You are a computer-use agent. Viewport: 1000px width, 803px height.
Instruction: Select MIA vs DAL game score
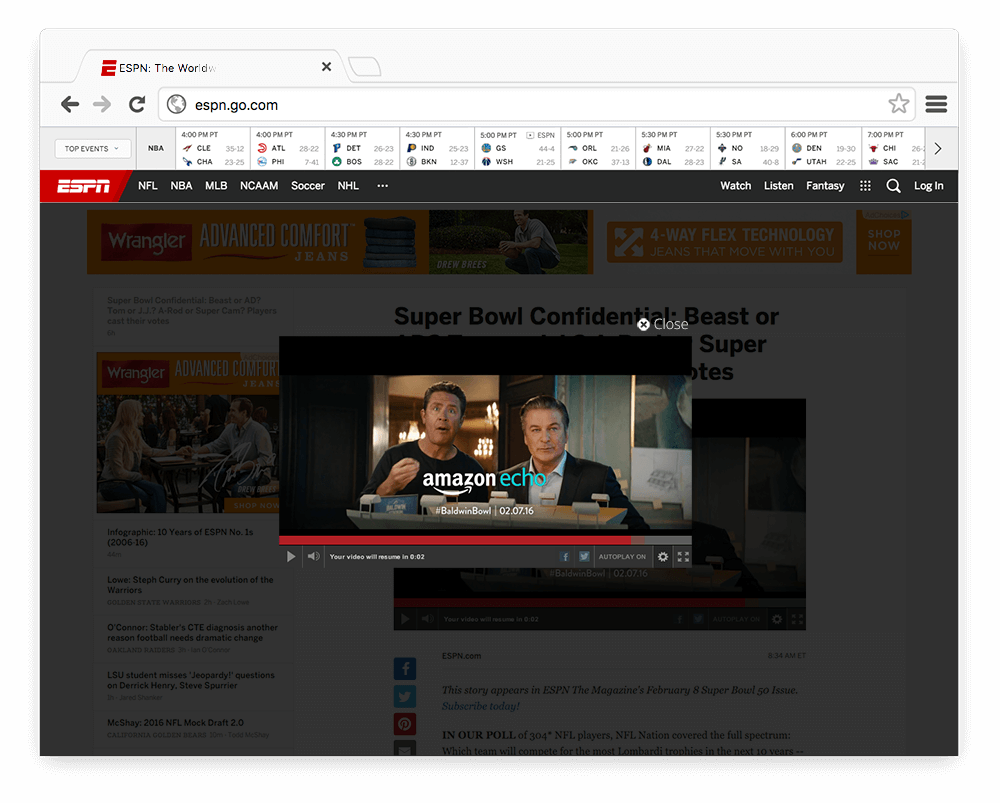pyautogui.click(x=672, y=148)
